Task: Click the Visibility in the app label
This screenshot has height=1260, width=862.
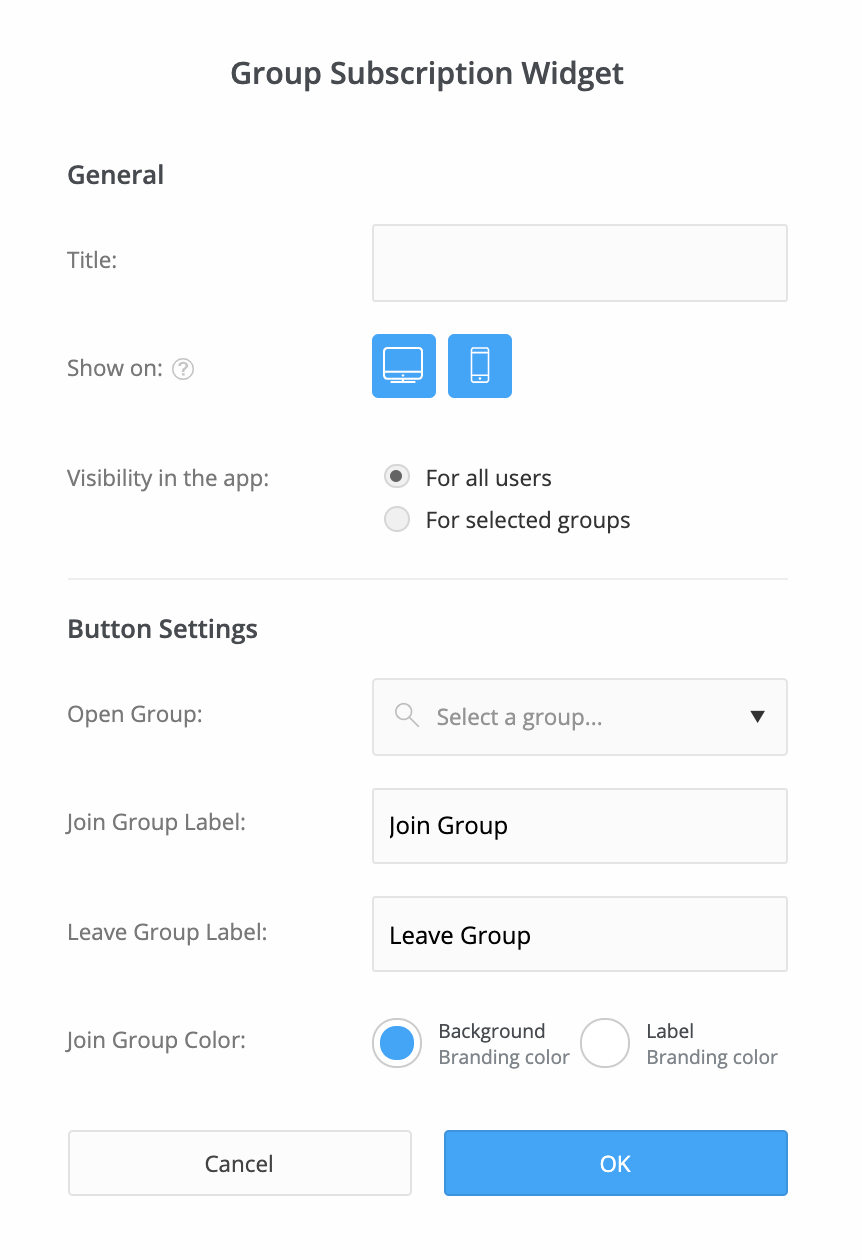Action: 168,478
